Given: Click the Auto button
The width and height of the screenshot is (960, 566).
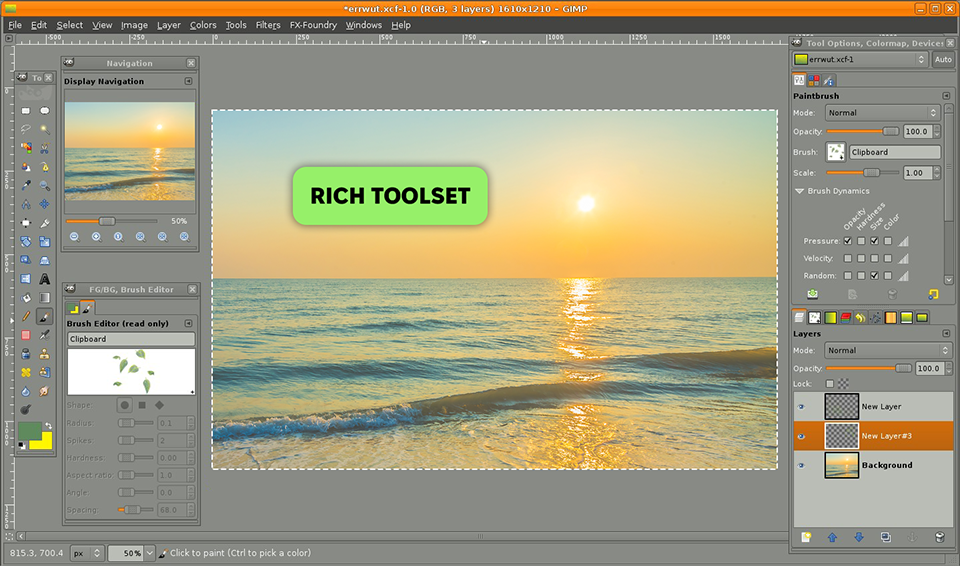Looking at the screenshot, I should click(x=943, y=59).
